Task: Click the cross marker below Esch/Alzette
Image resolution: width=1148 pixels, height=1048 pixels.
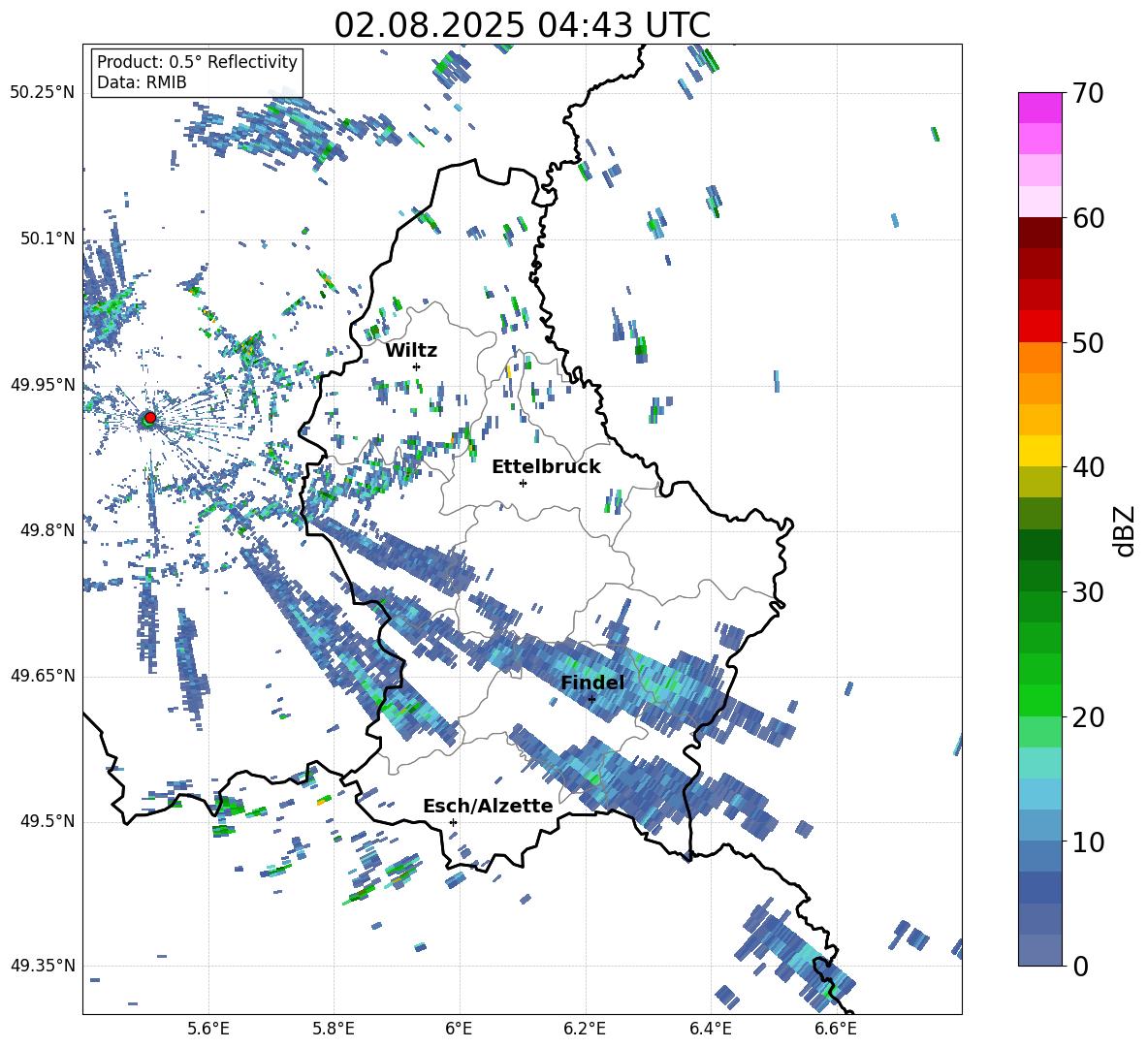Action: point(453,822)
